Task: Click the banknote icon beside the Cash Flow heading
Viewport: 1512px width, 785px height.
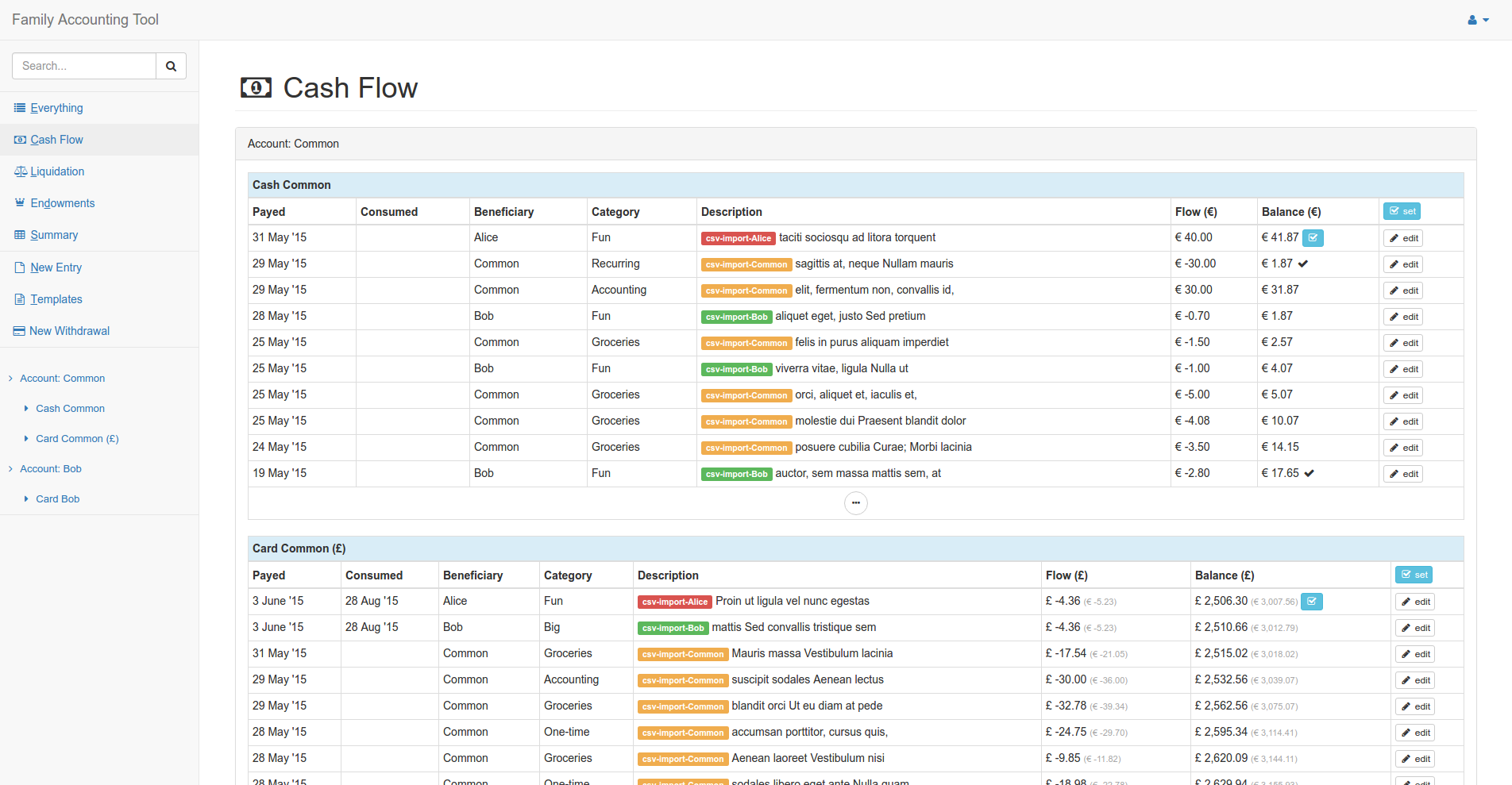Action: pyautogui.click(x=255, y=88)
